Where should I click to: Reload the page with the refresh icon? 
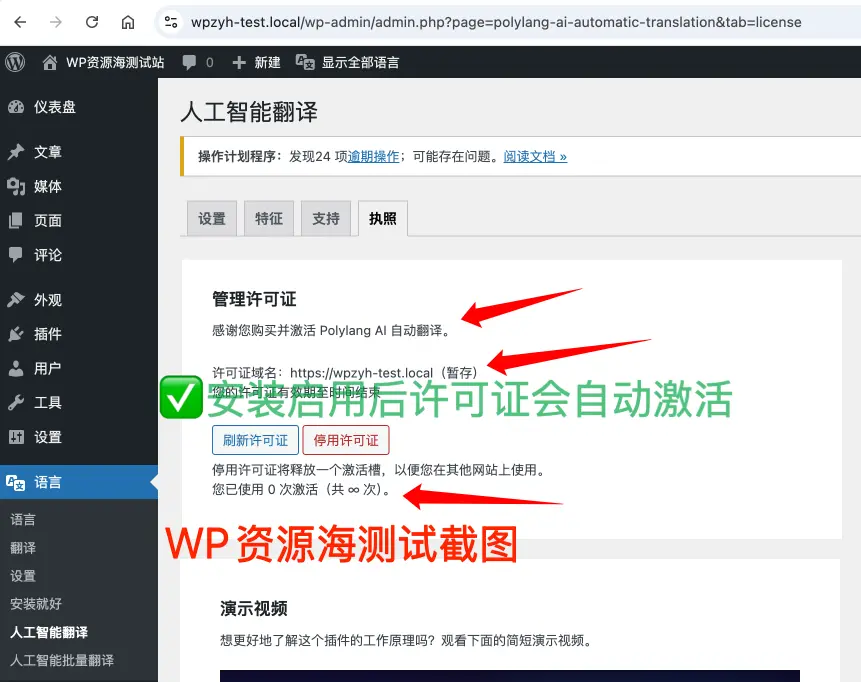click(x=92, y=22)
